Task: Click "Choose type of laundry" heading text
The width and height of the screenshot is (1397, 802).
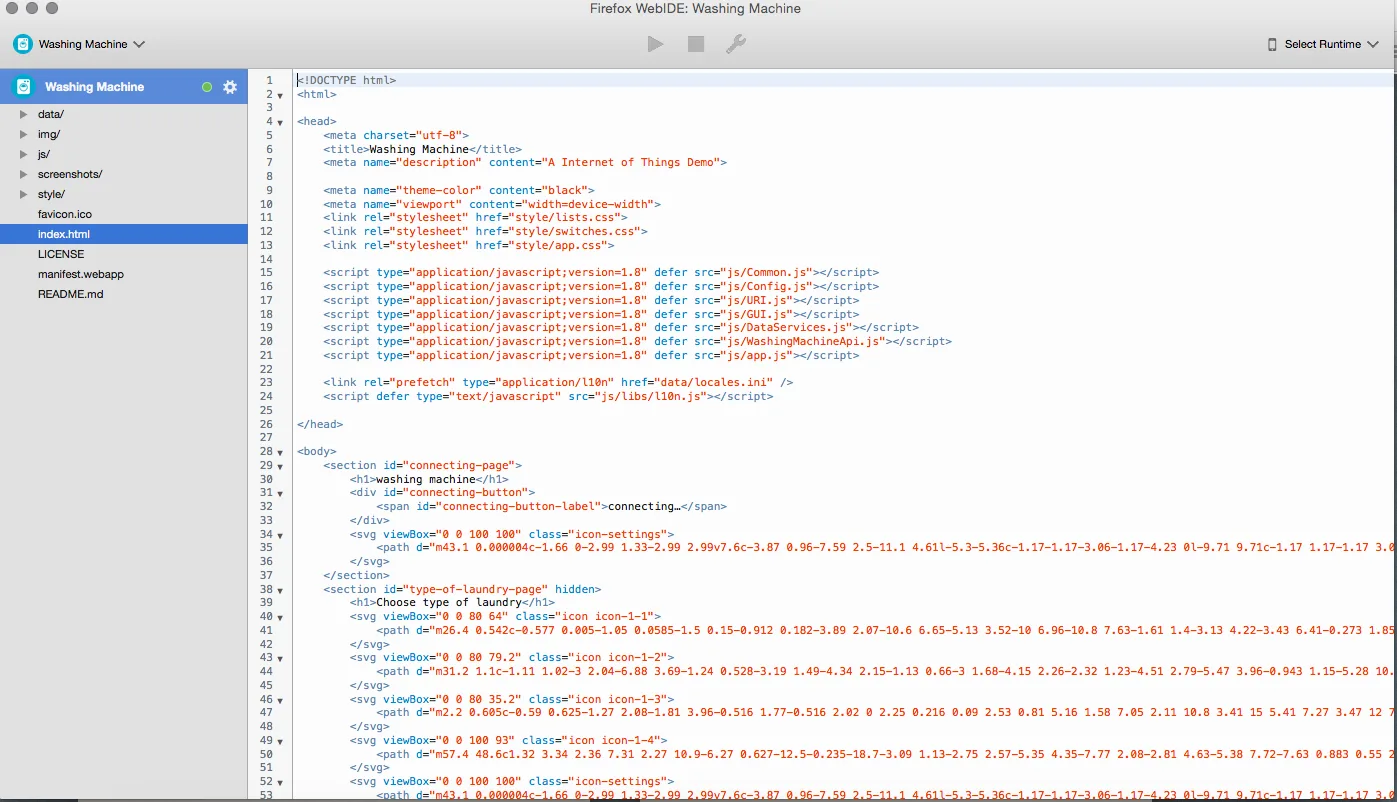Action: pyautogui.click(x=449, y=603)
